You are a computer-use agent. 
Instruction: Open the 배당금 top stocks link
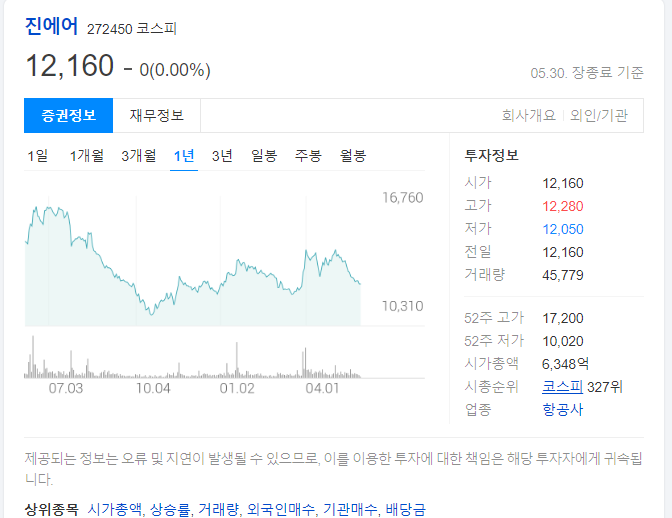point(405,509)
